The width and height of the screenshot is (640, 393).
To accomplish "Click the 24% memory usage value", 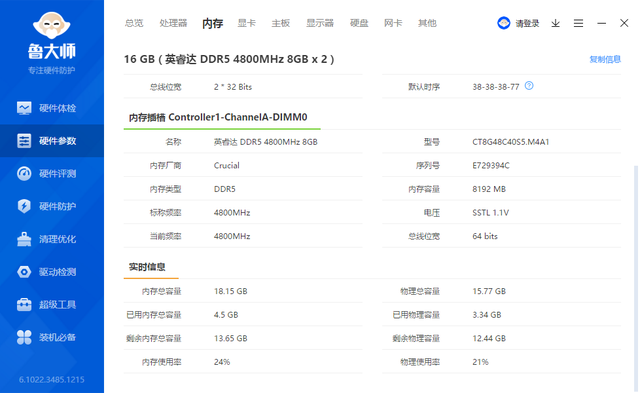I will (x=222, y=362).
